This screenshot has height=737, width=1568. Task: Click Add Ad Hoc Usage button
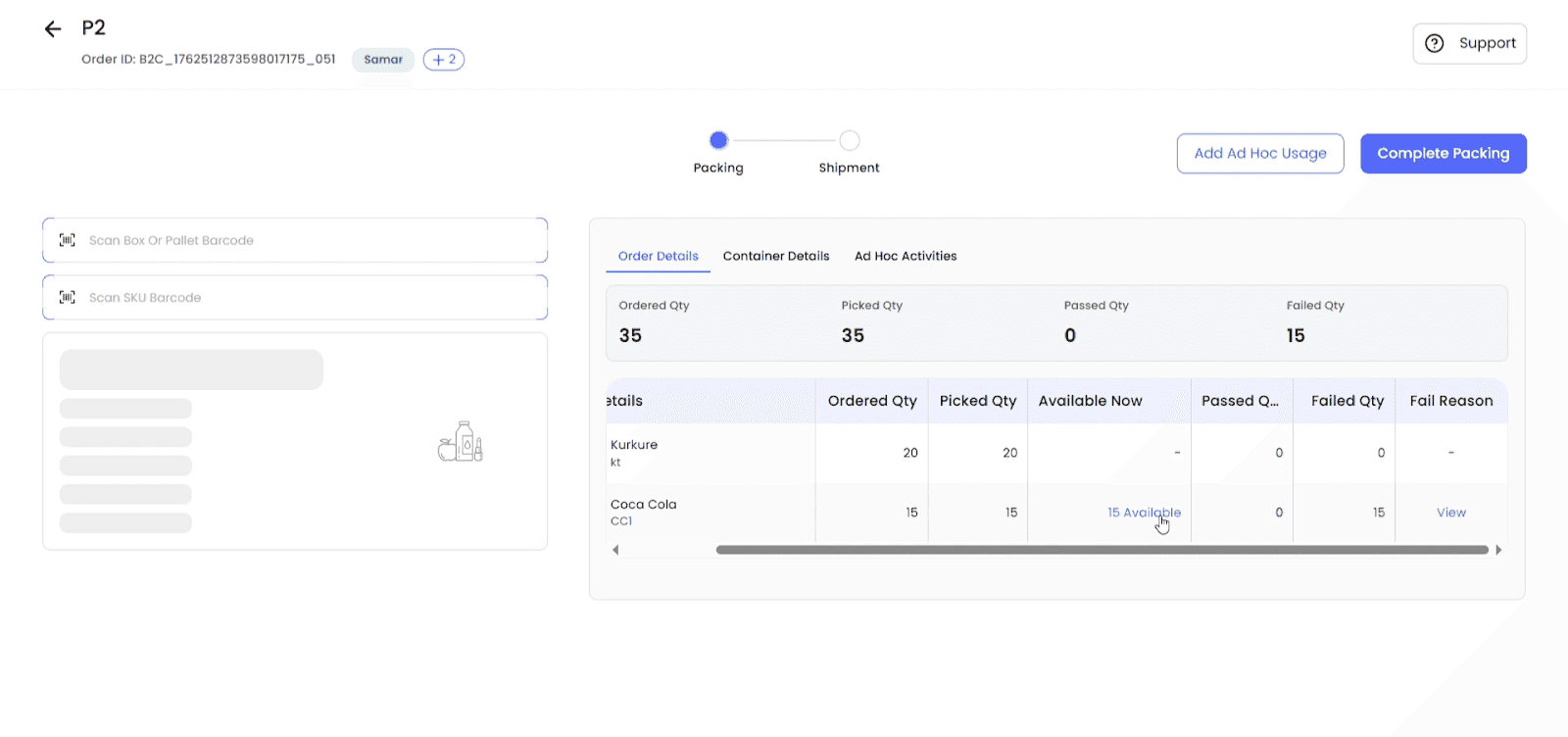tap(1259, 154)
